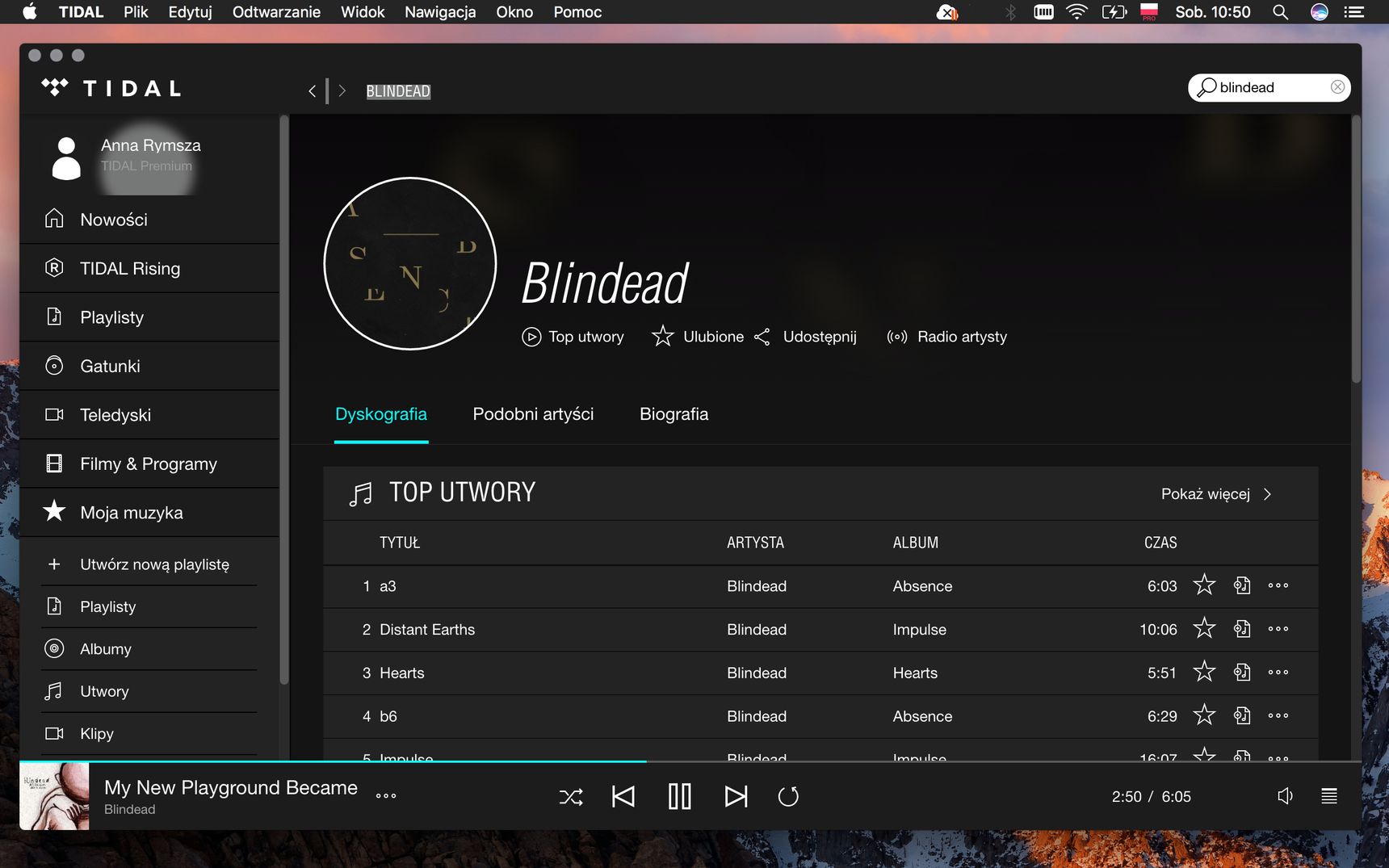Screen dimensions: 1389x868
Task: Favorite track a3 with star
Action: (1204, 585)
